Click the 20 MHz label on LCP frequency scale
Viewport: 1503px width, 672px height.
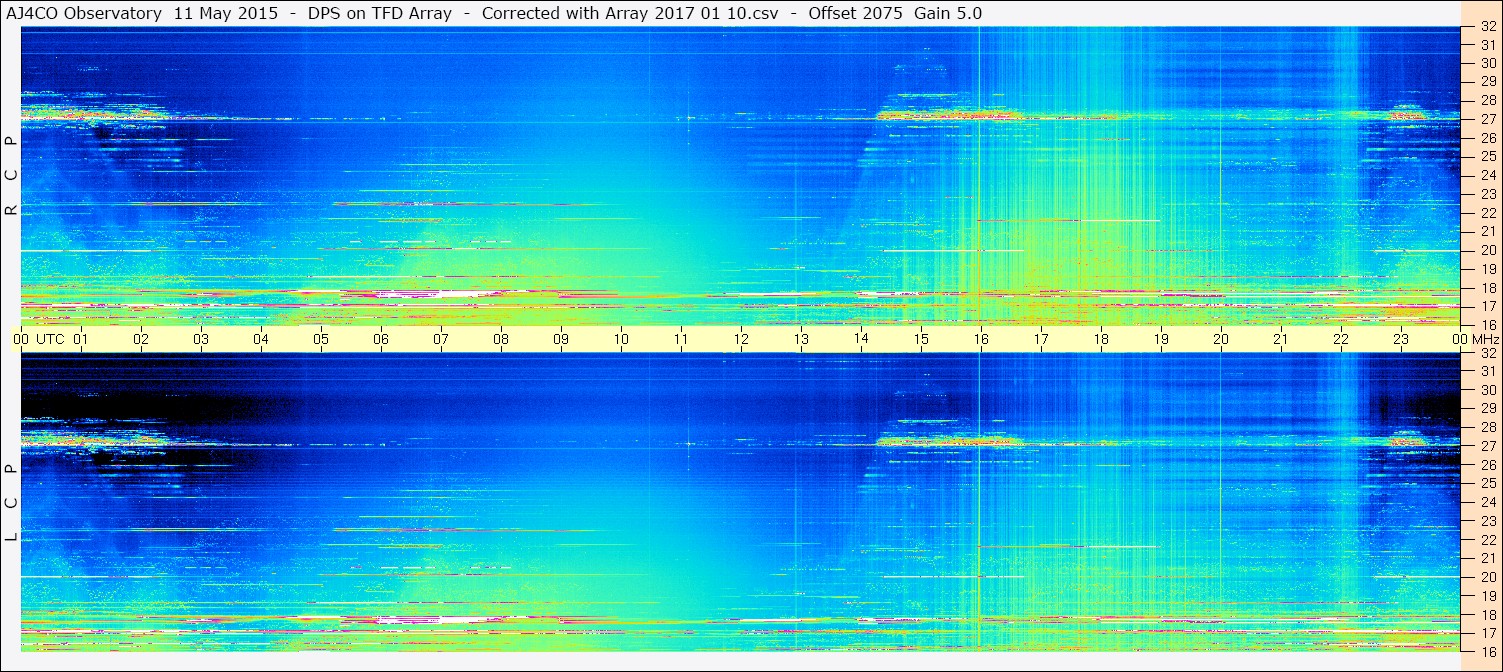point(1488,576)
